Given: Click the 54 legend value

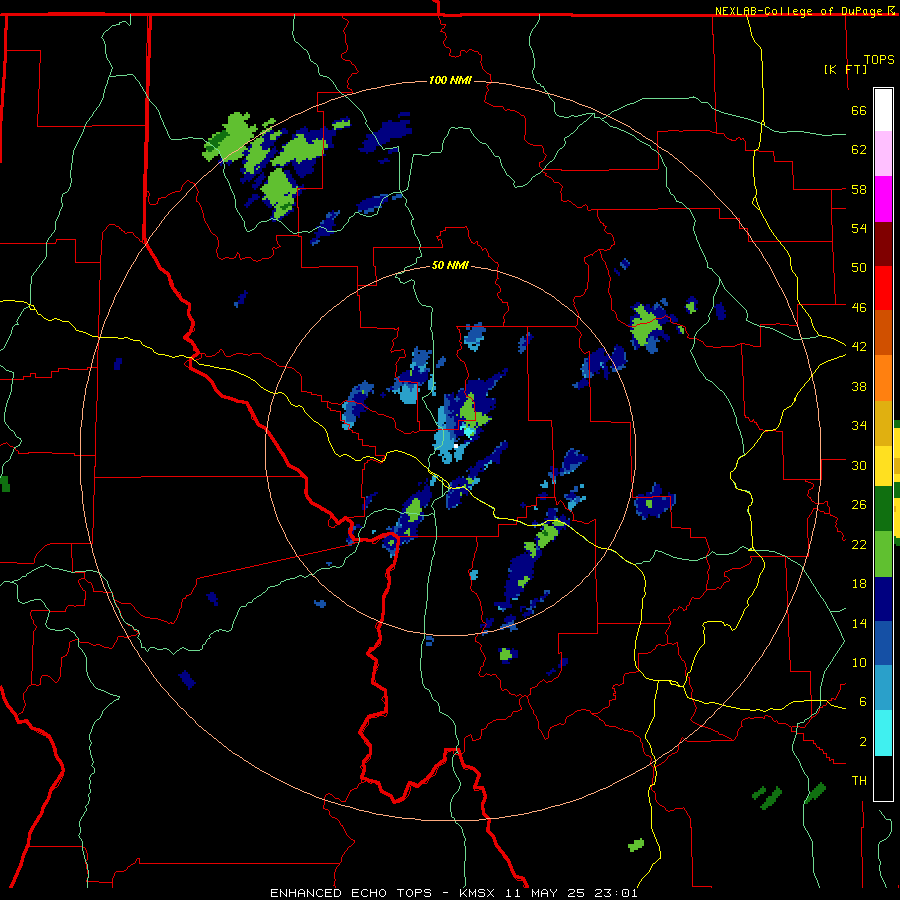Looking at the screenshot, I should tap(859, 228).
